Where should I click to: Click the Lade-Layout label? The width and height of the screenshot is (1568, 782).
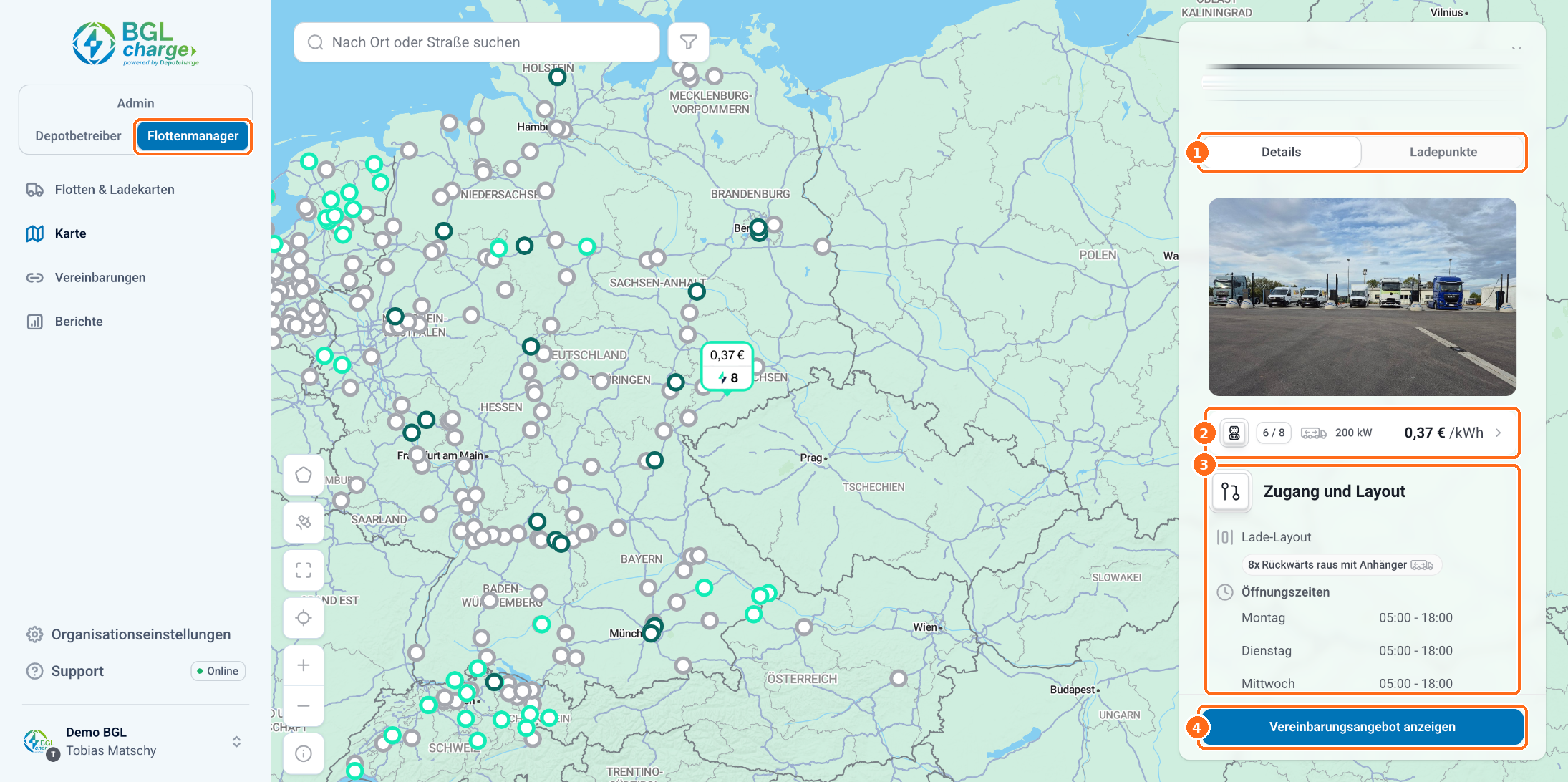pos(1276,537)
